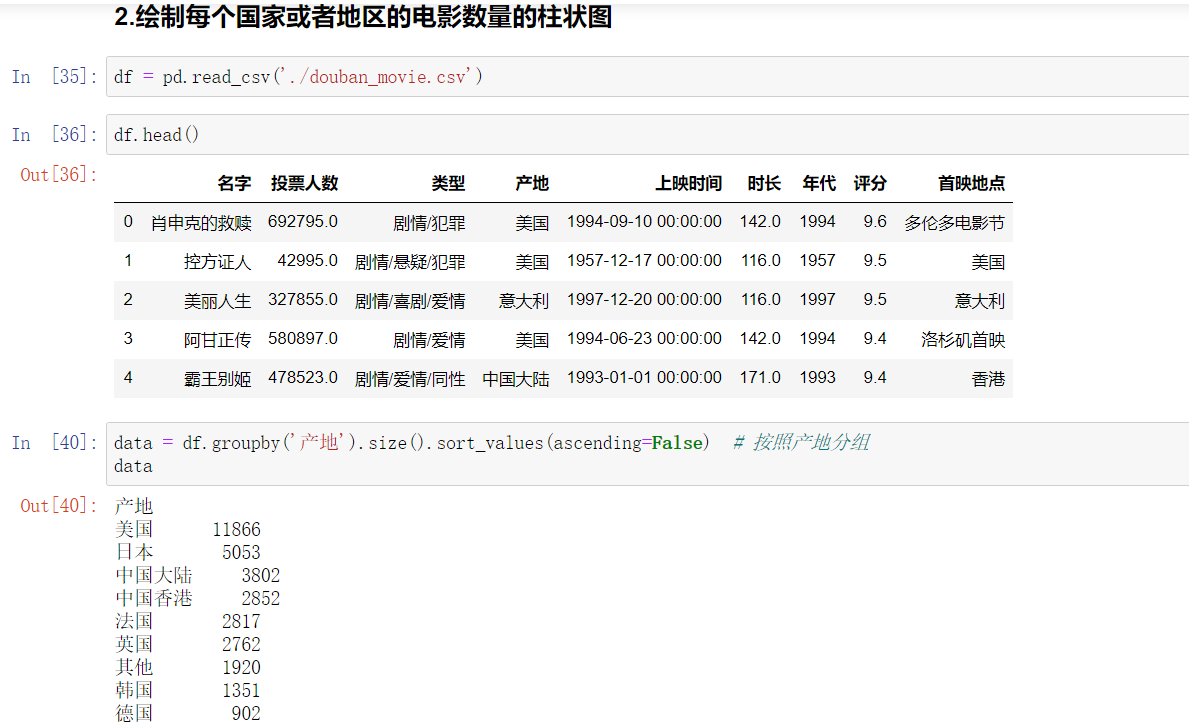The height and width of the screenshot is (723, 1189).
Task: Click the heading 绘制每个国家或者地区的电影数量的柱状图
Action: [373, 16]
